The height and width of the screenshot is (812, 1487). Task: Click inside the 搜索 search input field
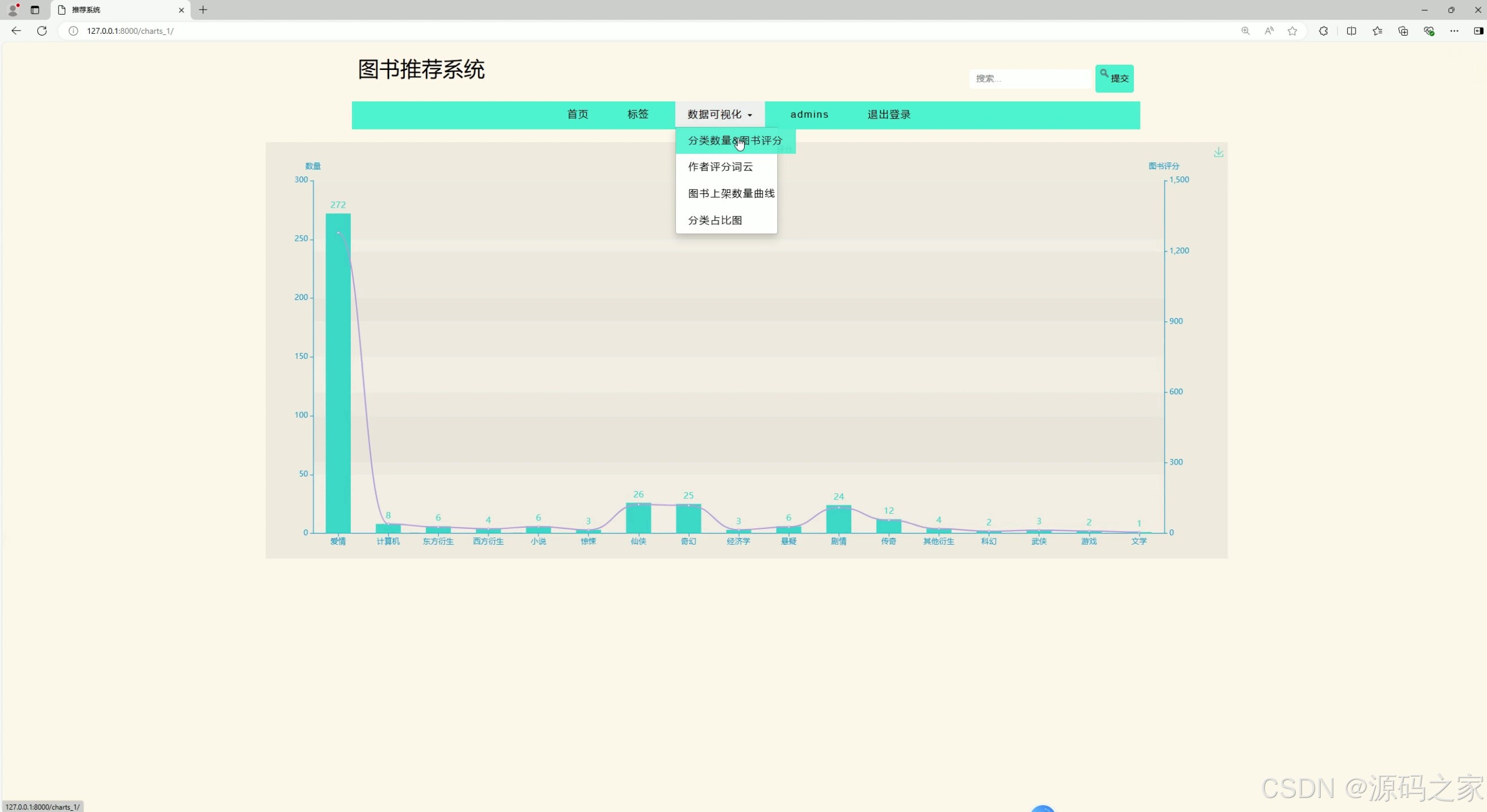click(1031, 78)
